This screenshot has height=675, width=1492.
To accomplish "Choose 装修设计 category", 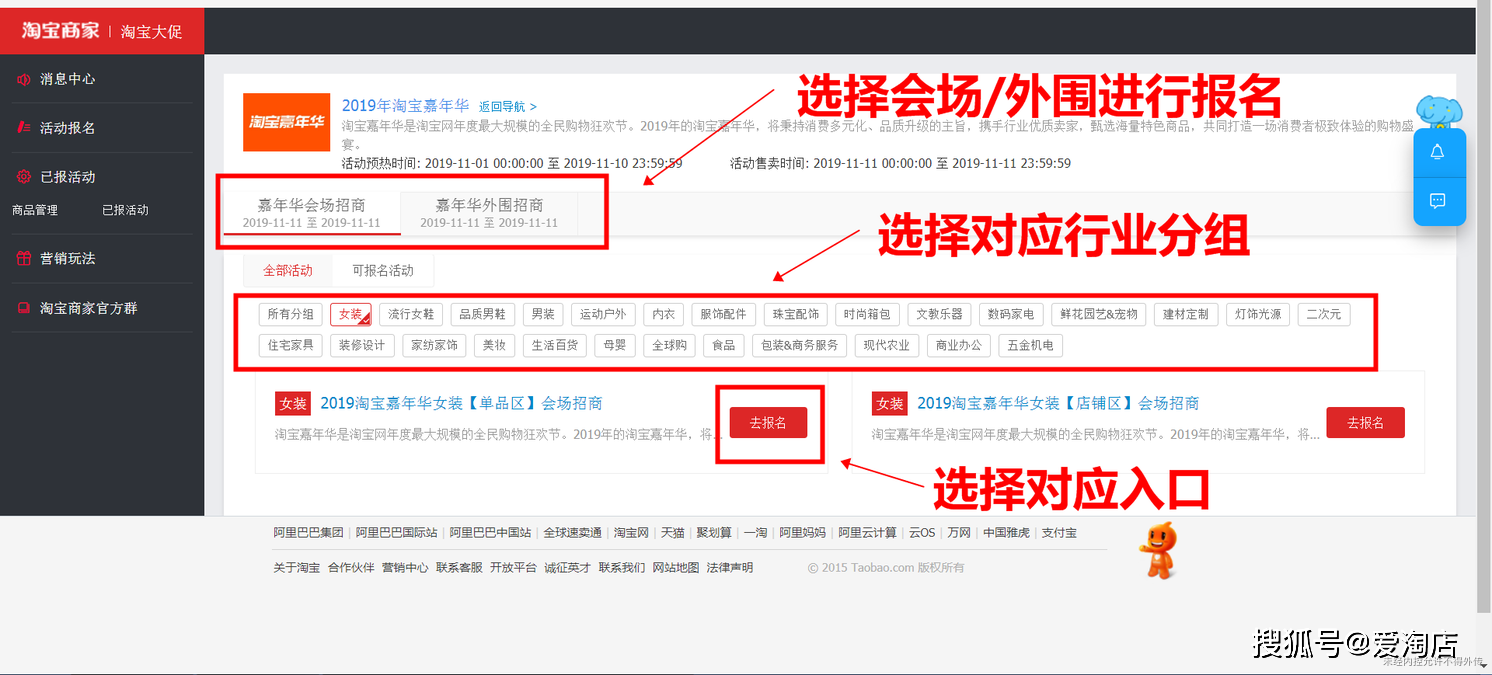I will click(x=362, y=345).
